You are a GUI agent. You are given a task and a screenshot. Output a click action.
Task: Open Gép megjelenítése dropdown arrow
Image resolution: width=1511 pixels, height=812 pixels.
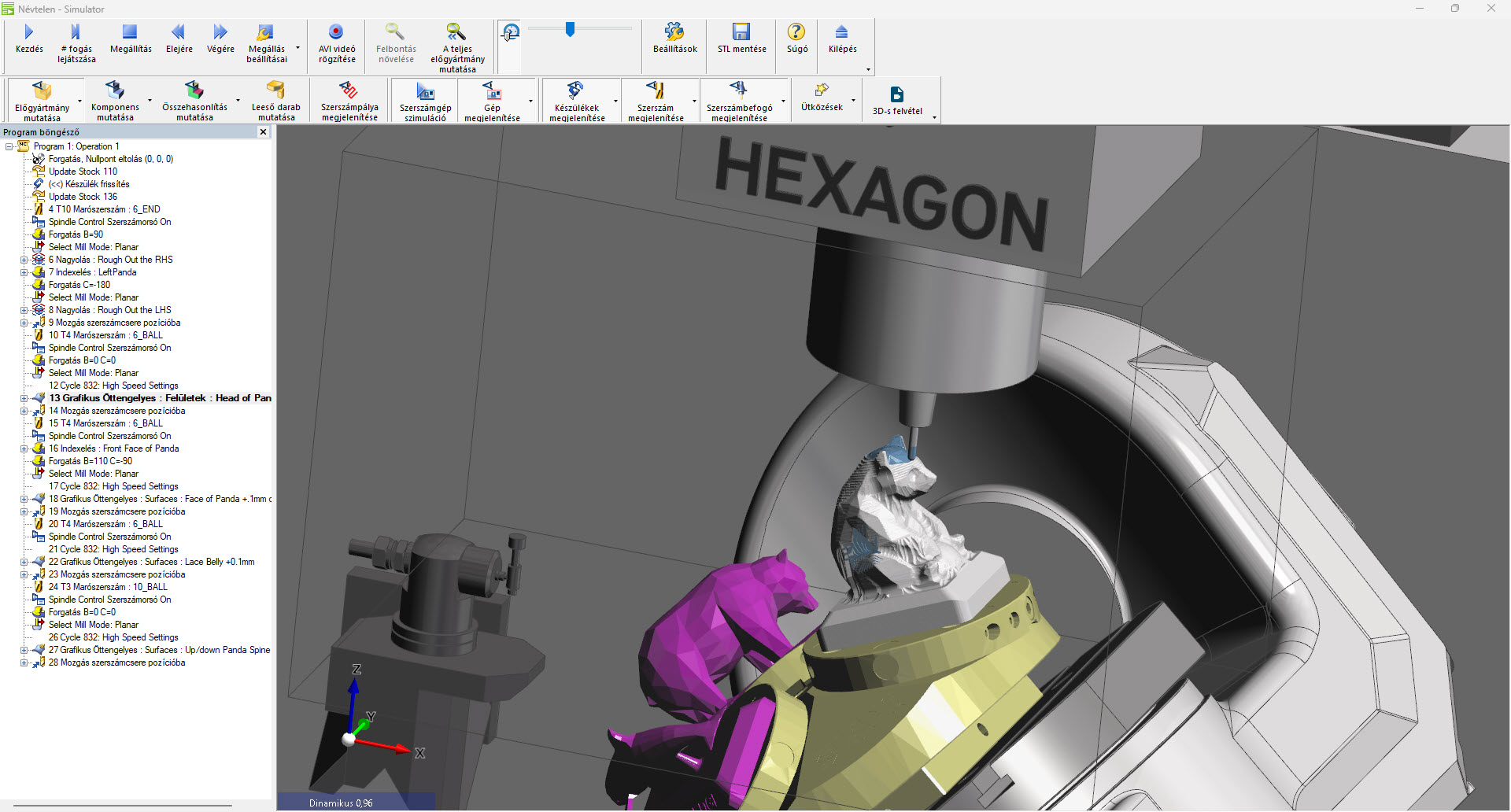click(530, 101)
